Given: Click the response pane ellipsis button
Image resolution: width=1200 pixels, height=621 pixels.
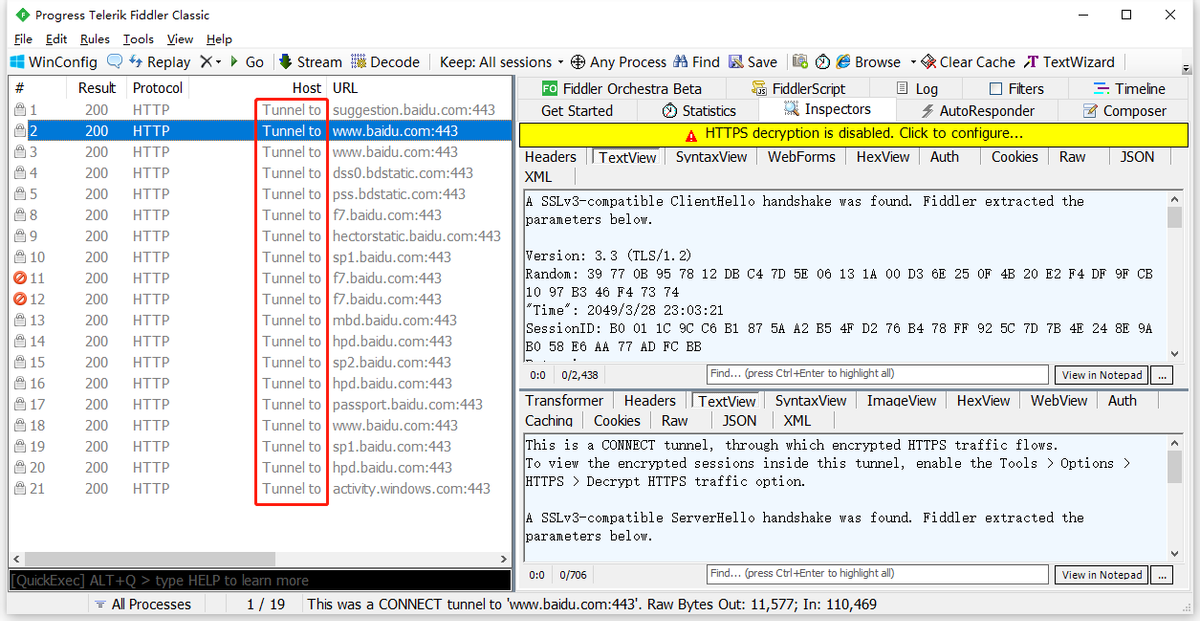Looking at the screenshot, I should point(1161,575).
